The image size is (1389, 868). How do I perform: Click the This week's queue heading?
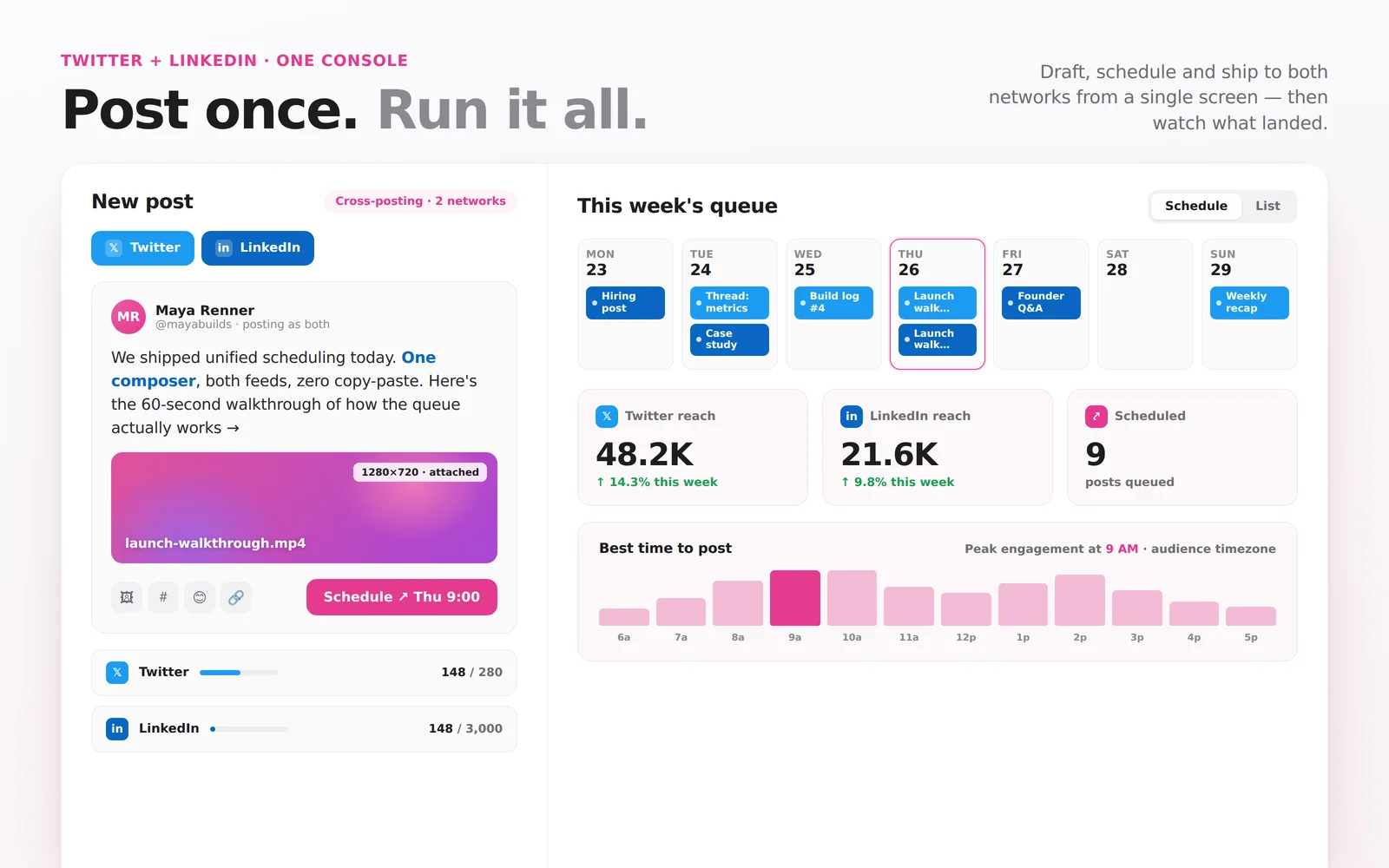pos(677,206)
